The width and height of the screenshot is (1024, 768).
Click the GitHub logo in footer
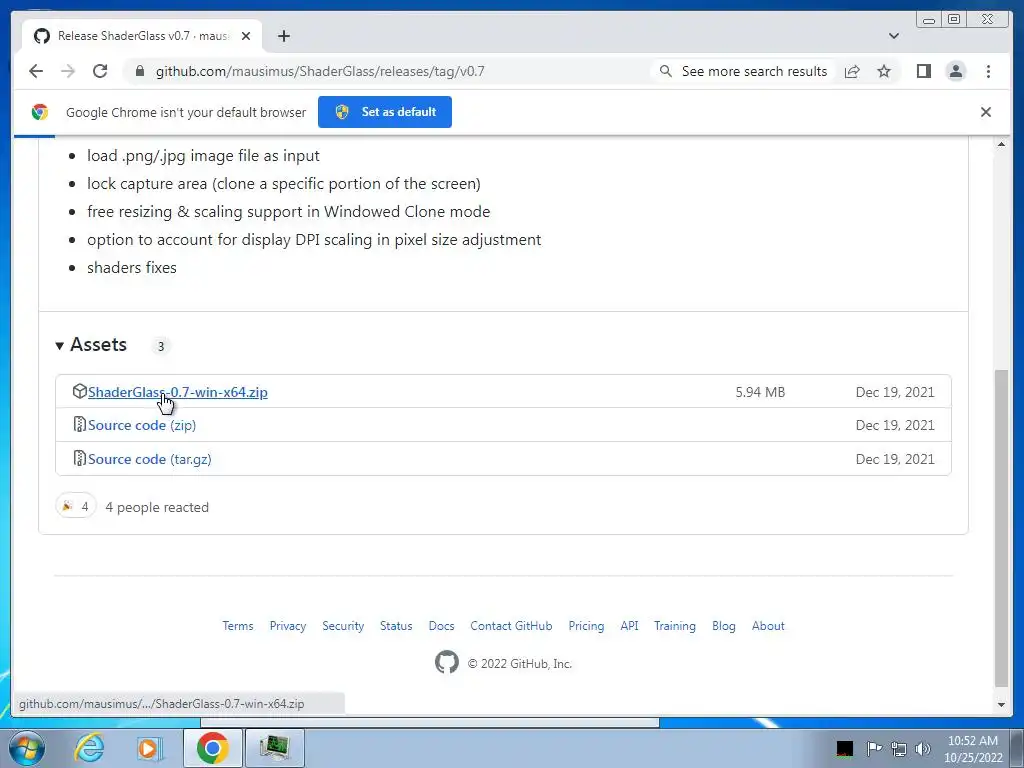pyautogui.click(x=447, y=662)
